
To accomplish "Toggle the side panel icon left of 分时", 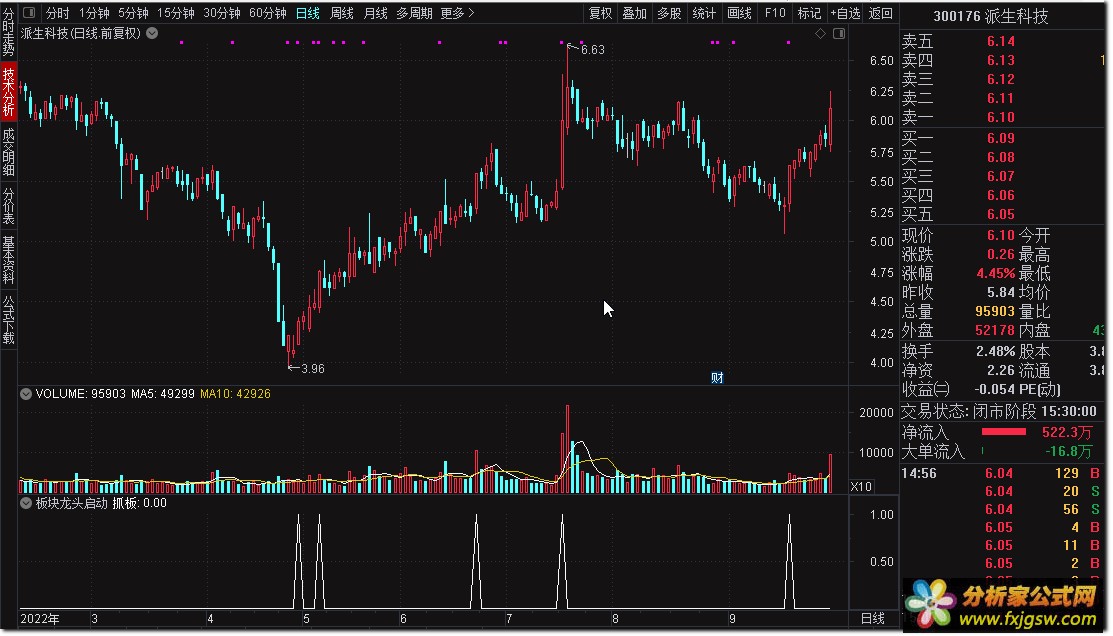I will [29, 13].
